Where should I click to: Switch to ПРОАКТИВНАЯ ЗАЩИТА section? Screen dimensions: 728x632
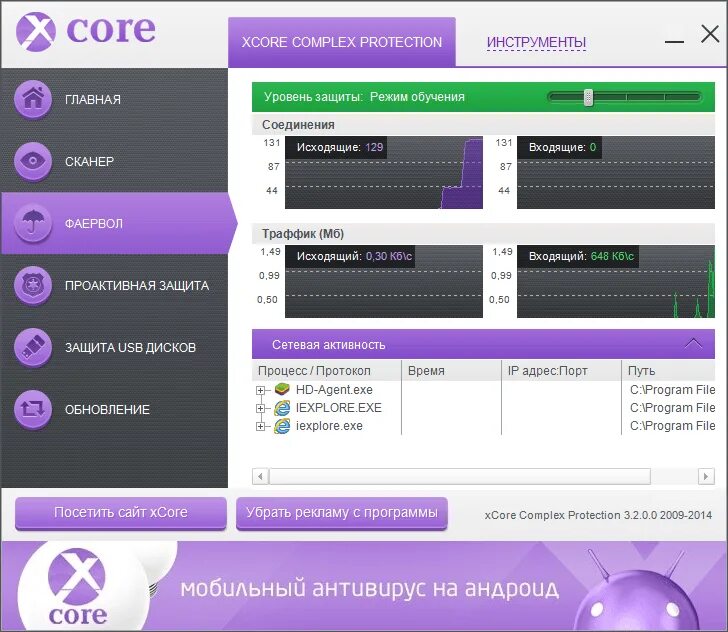(x=137, y=286)
